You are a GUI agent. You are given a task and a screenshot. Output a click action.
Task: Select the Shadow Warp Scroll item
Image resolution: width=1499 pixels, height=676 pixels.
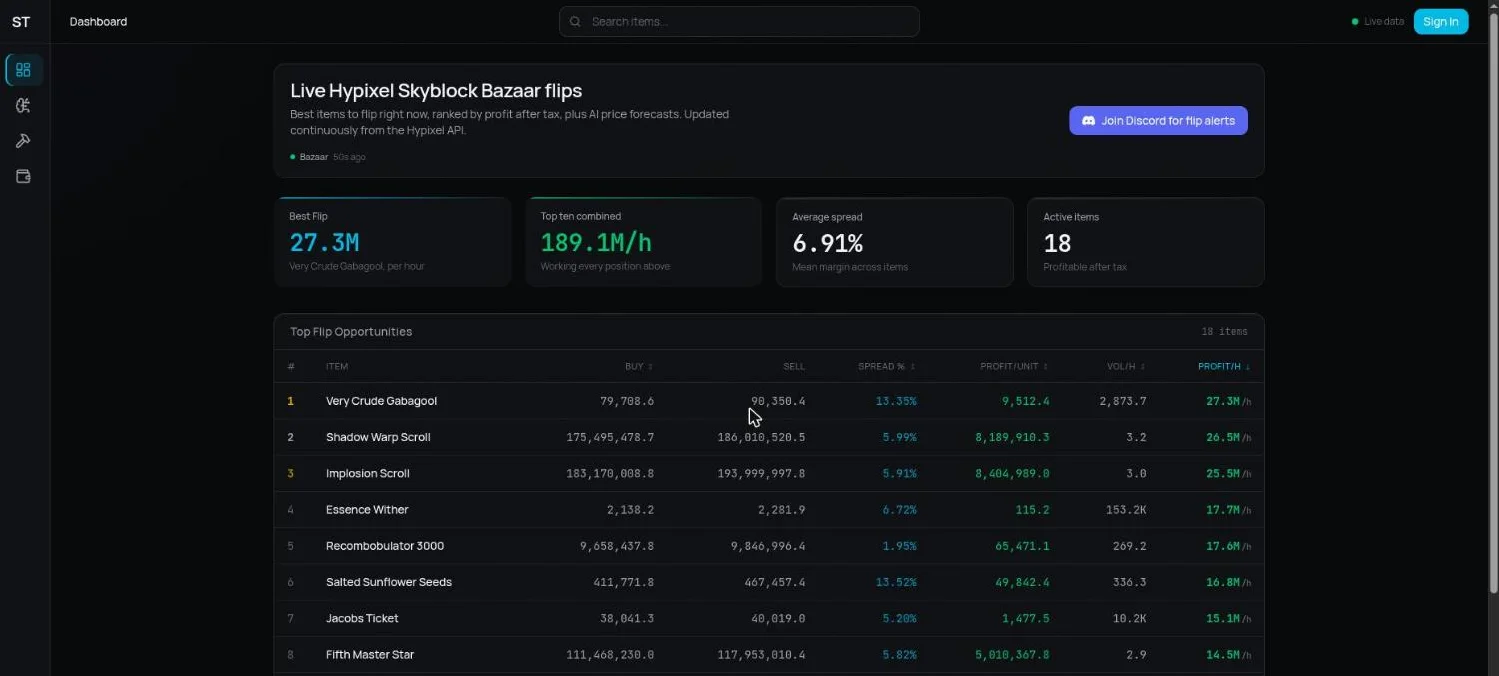click(x=378, y=437)
